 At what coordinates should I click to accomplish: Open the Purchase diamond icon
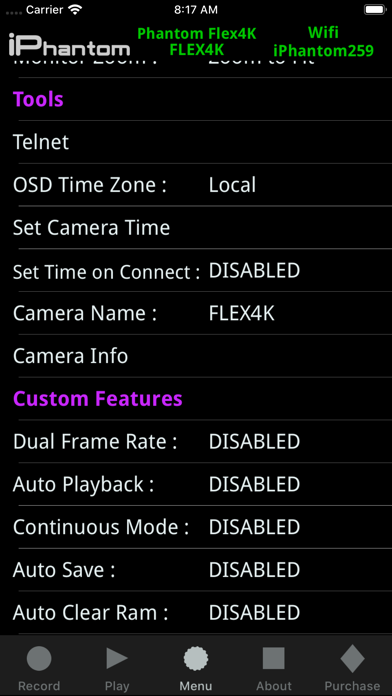[x=352, y=659]
